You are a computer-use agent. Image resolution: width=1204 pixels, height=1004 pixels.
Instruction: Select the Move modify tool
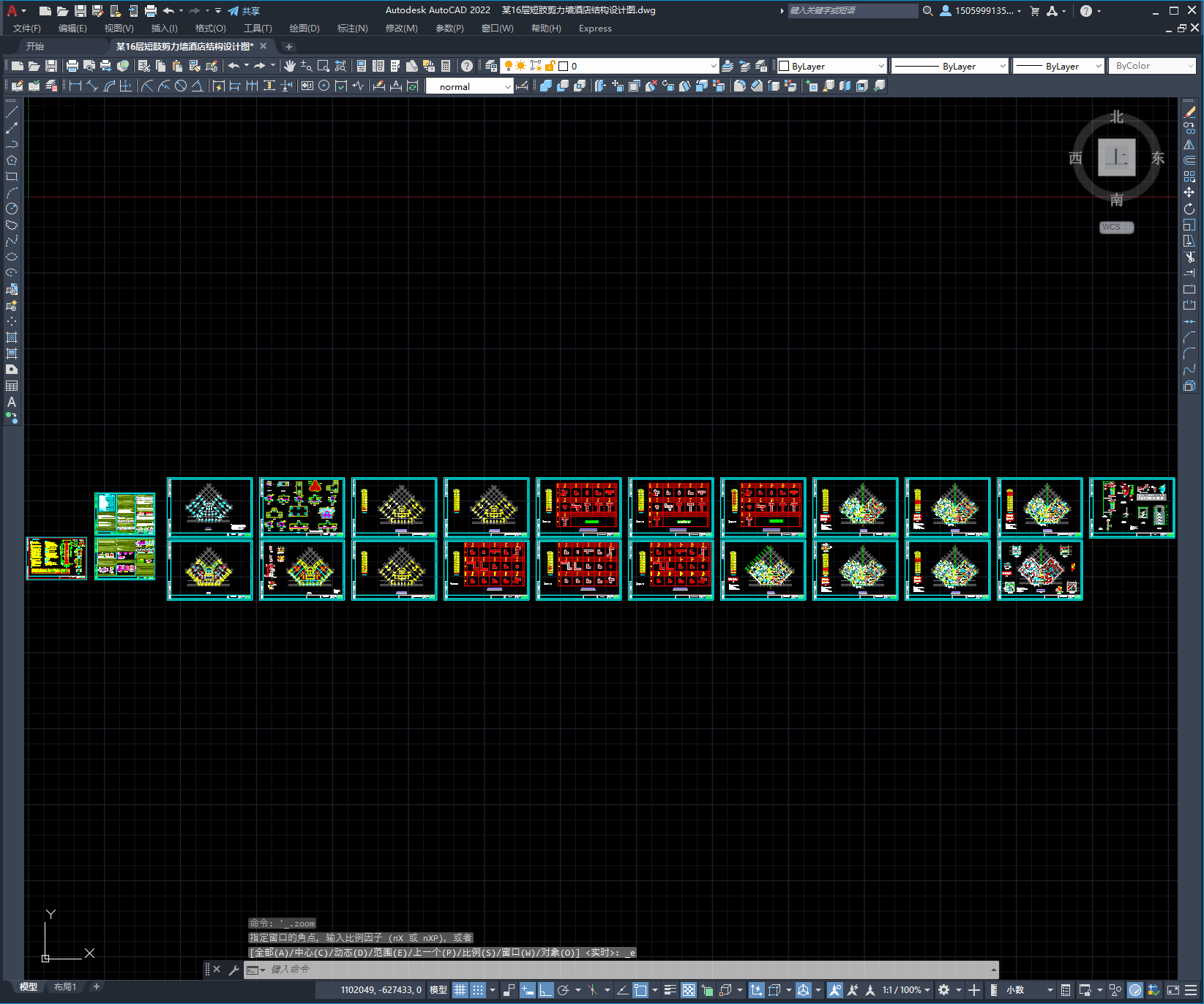(x=1189, y=192)
